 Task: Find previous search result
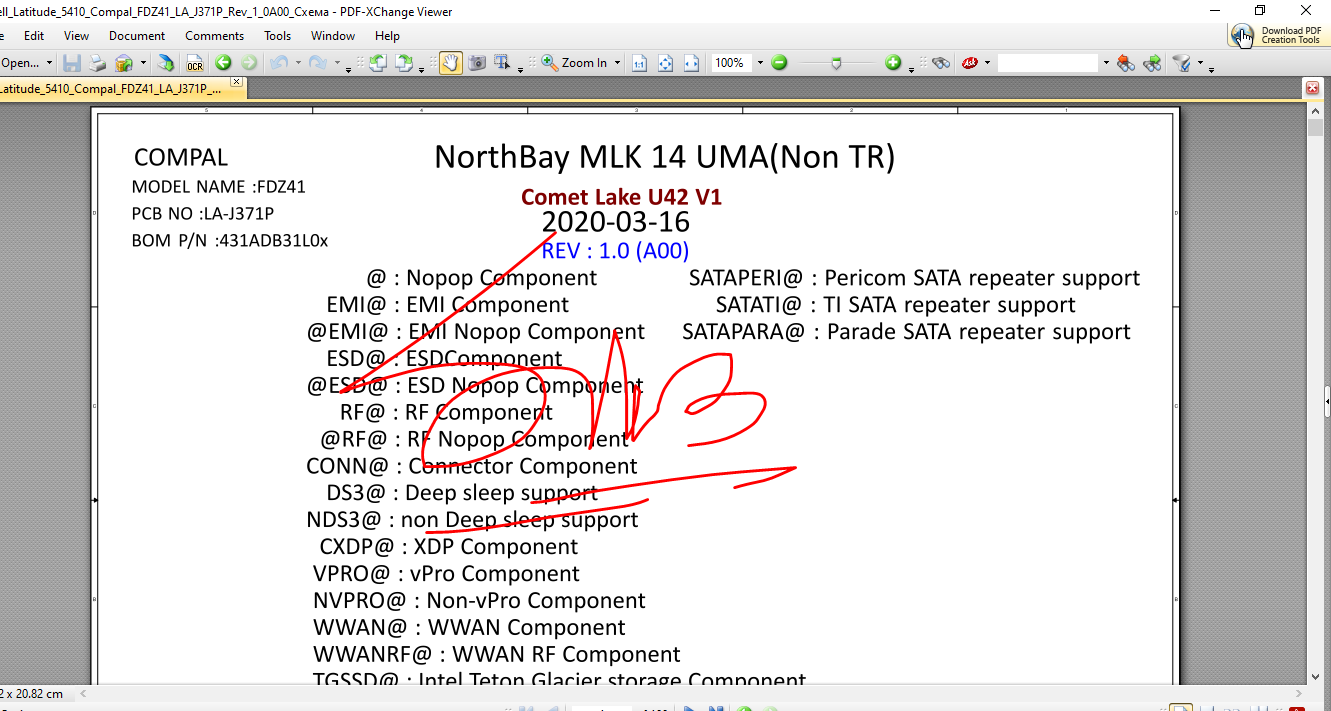[1126, 63]
